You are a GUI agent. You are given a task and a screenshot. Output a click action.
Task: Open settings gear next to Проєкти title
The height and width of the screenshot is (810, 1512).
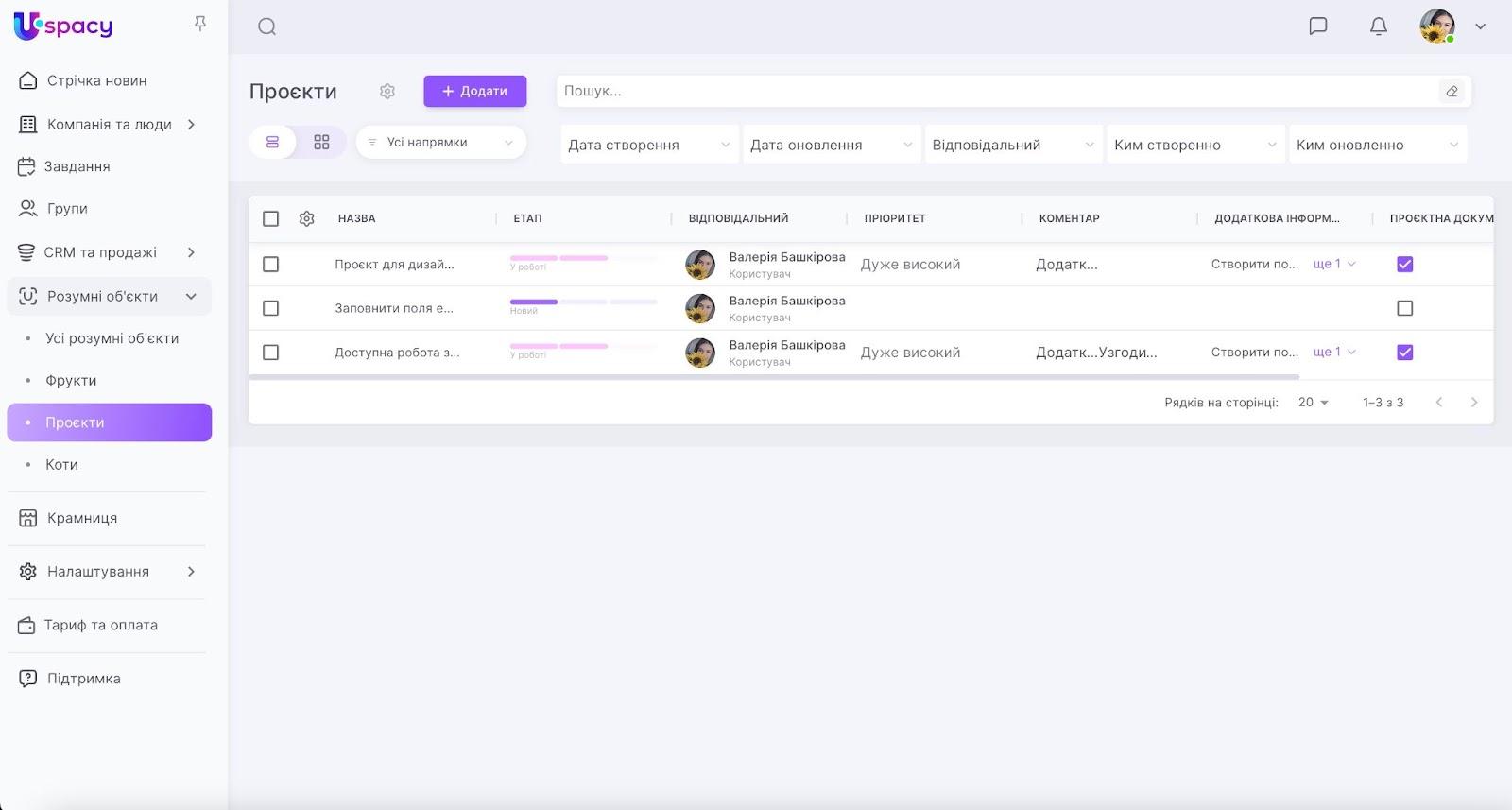387,92
